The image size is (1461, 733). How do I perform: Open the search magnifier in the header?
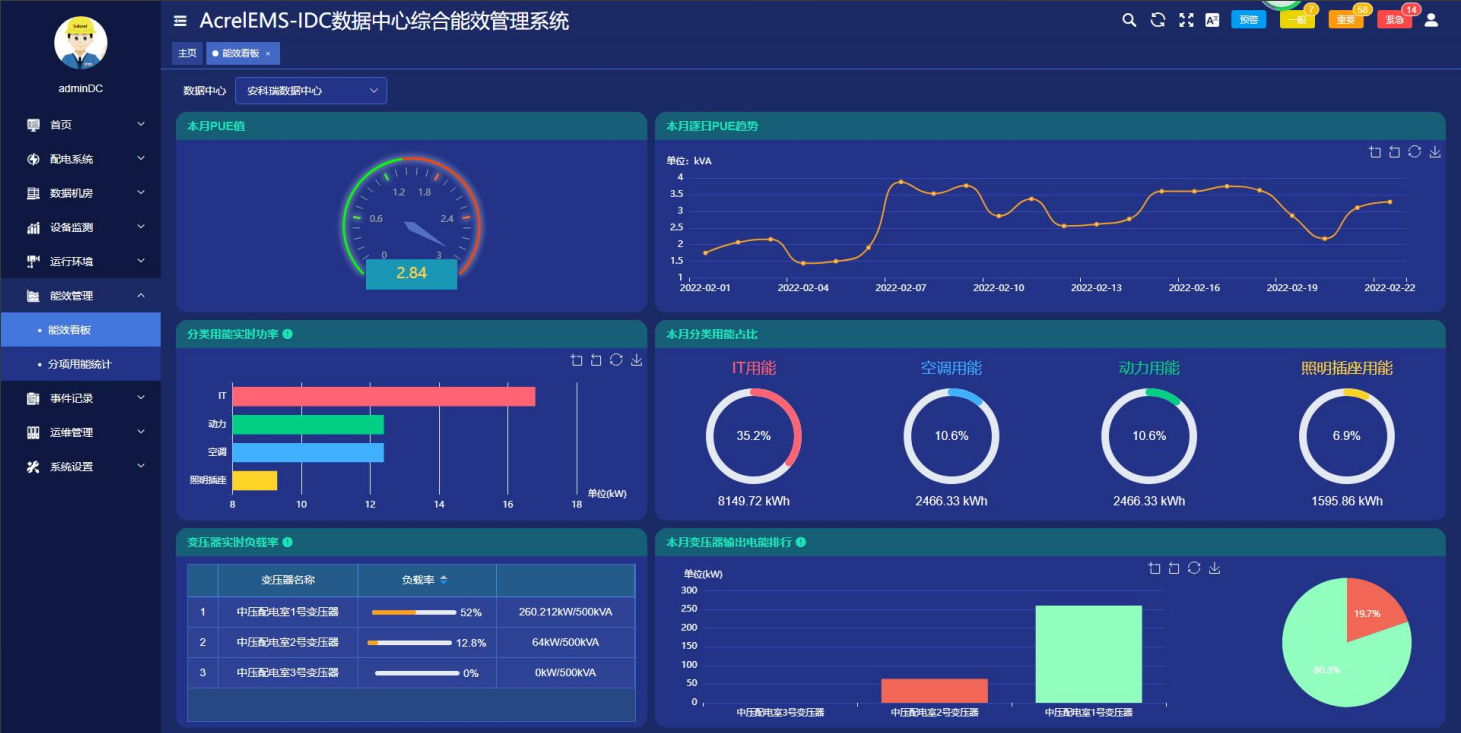point(1129,20)
